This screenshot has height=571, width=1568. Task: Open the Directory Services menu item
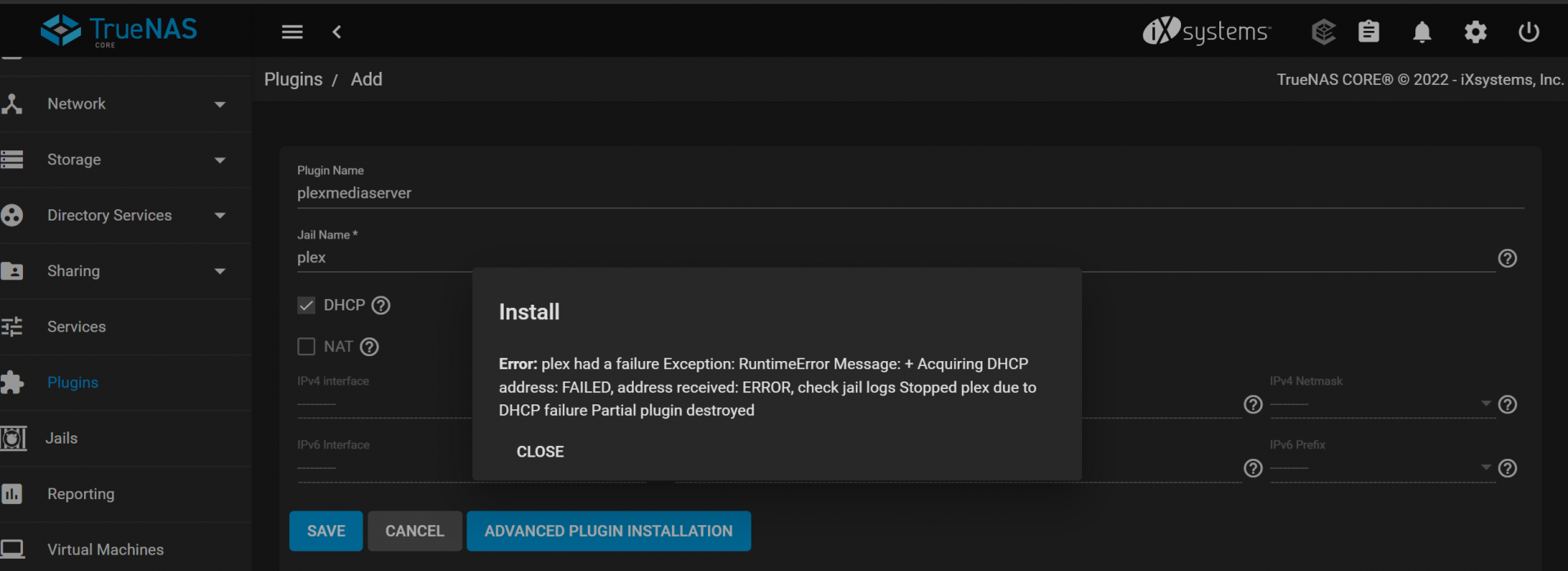coord(126,215)
